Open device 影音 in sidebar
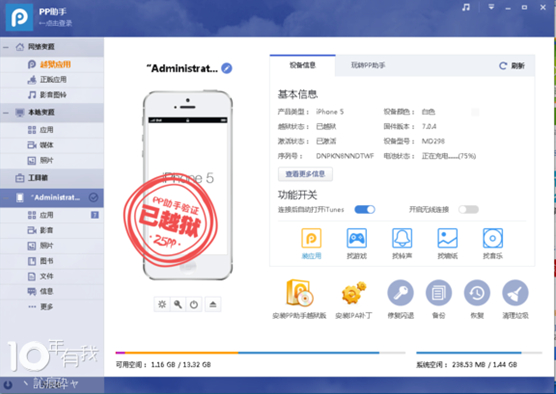The width and height of the screenshot is (556, 394). tap(52, 230)
